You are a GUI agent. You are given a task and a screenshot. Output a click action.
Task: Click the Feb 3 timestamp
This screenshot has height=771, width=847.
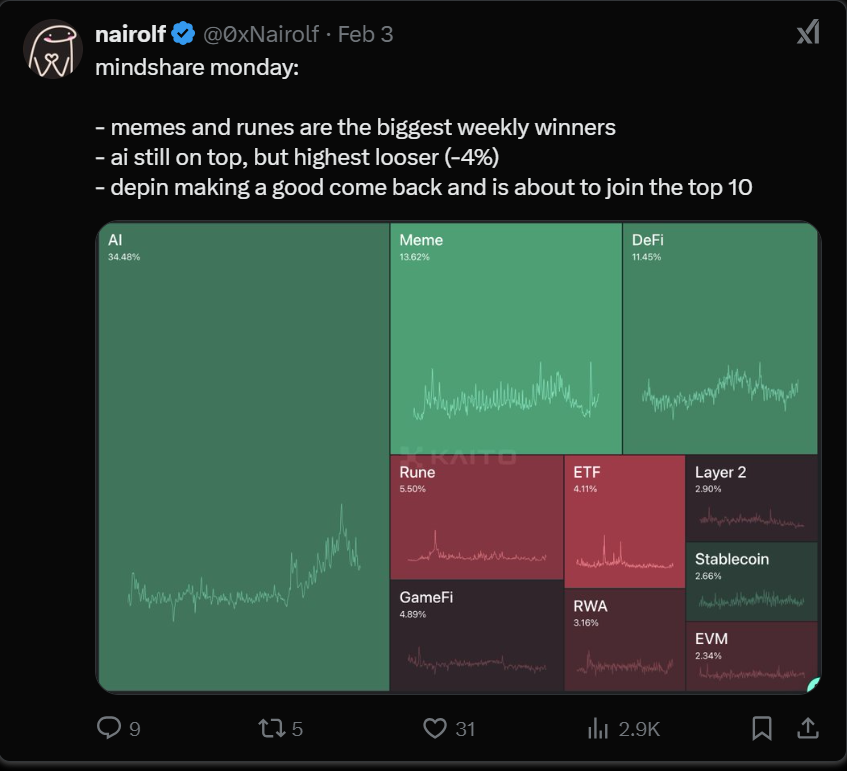click(x=365, y=34)
